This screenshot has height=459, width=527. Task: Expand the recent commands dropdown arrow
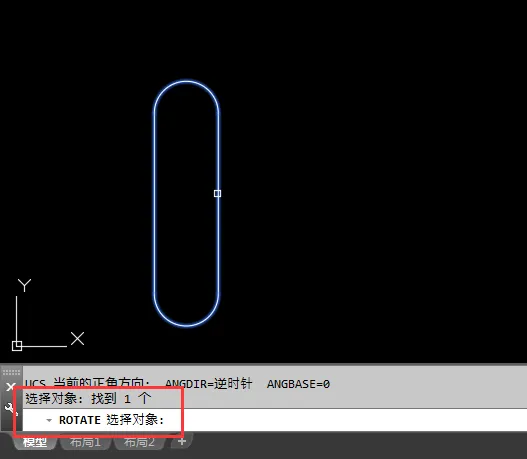point(49,420)
